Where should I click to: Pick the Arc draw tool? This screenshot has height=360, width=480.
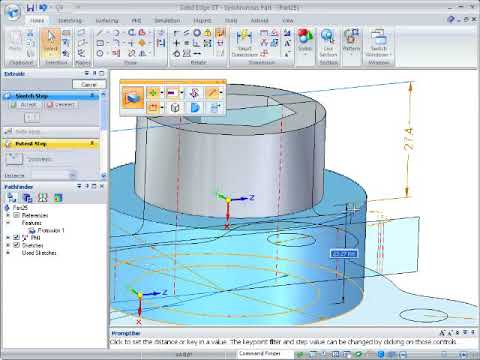(x=116, y=33)
